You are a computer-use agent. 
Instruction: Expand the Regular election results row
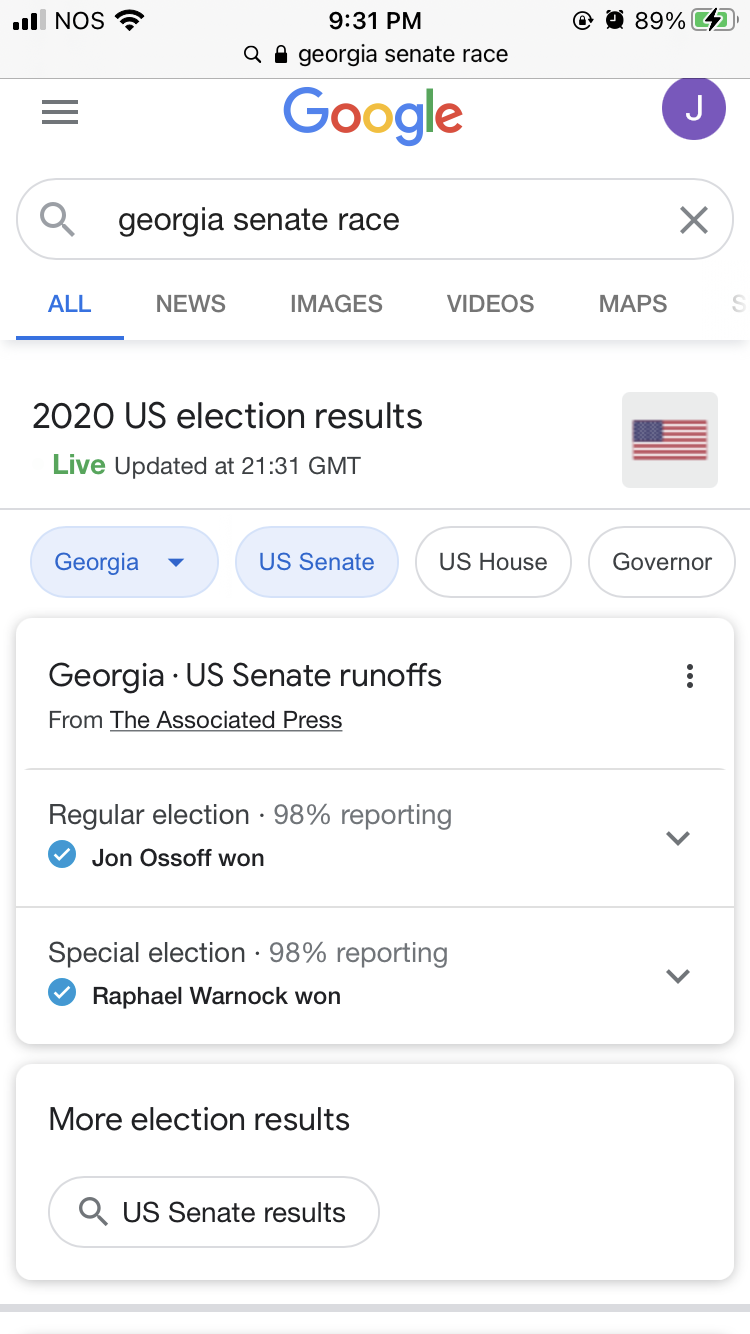[678, 838]
